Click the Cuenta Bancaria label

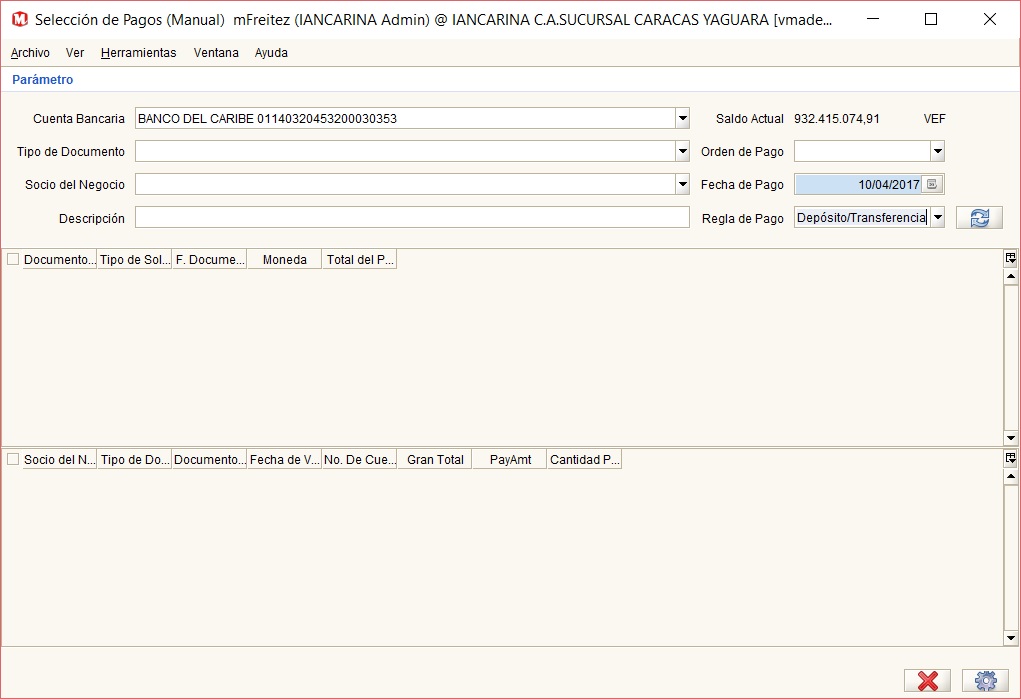79,119
